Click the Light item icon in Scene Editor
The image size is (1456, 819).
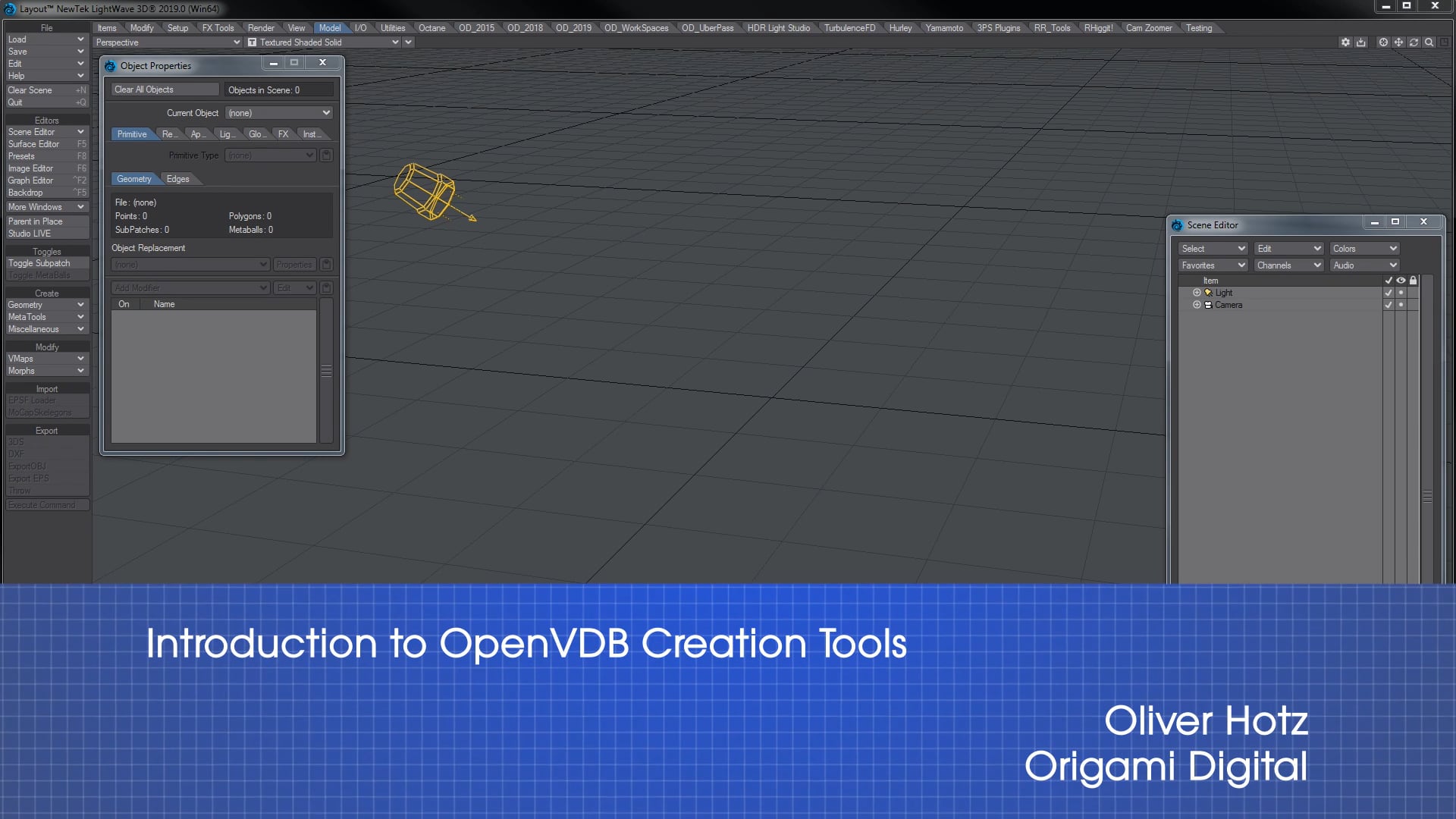(1208, 293)
